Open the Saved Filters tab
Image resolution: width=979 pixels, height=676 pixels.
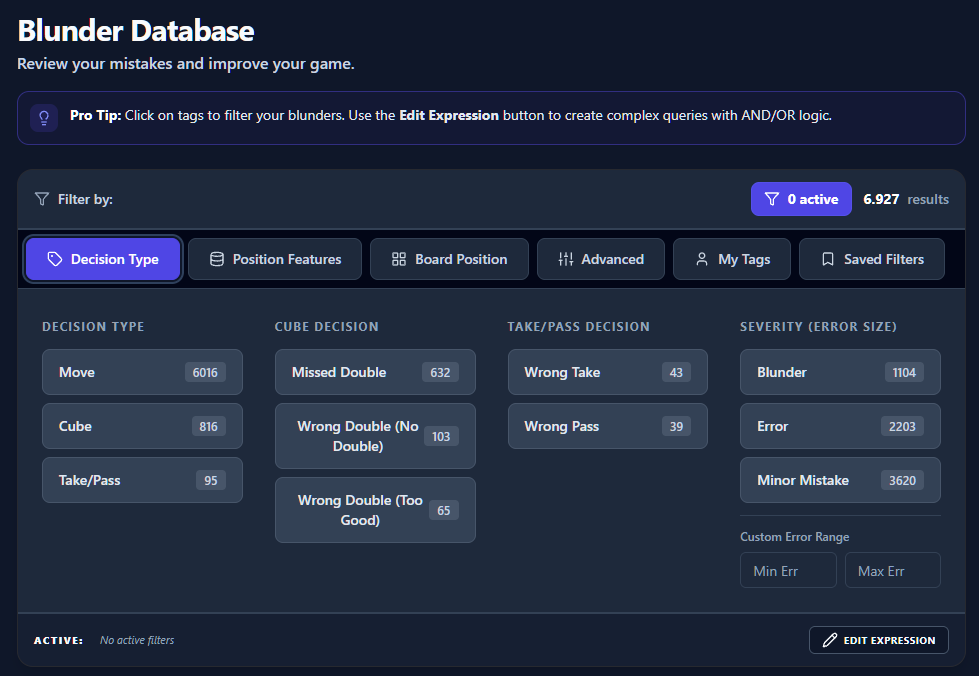(872, 259)
